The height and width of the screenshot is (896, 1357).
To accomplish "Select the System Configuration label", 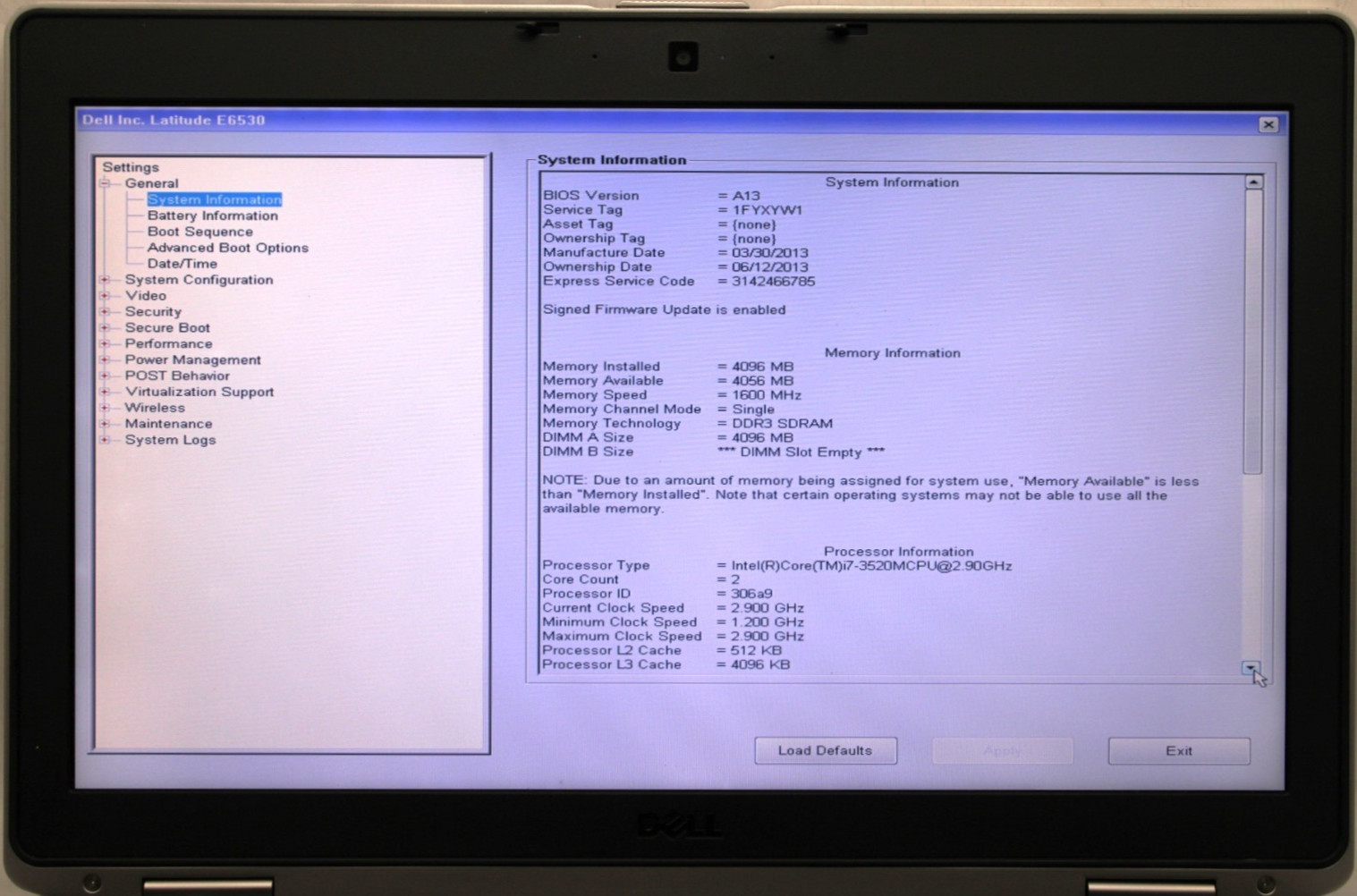I will click(x=199, y=280).
